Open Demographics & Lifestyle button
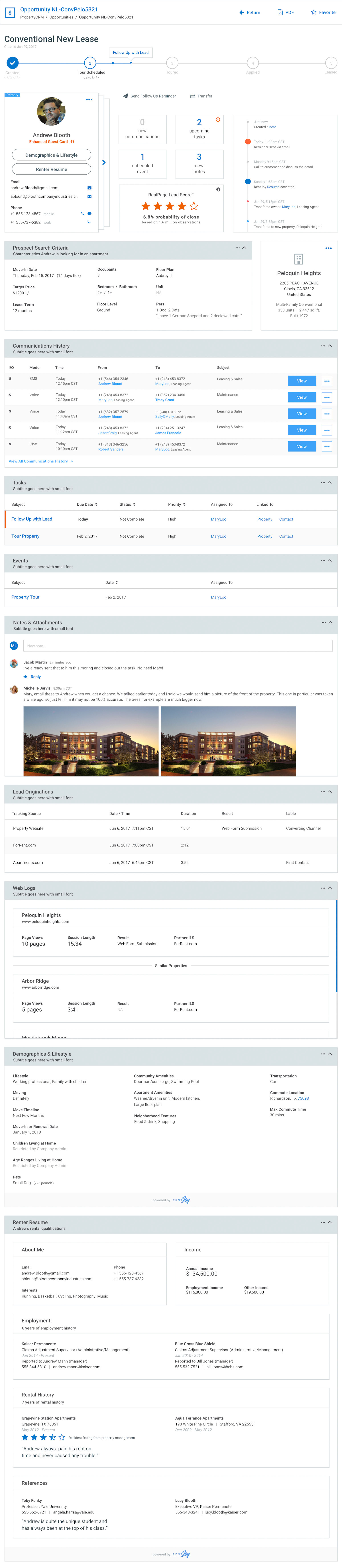 pos(51,155)
